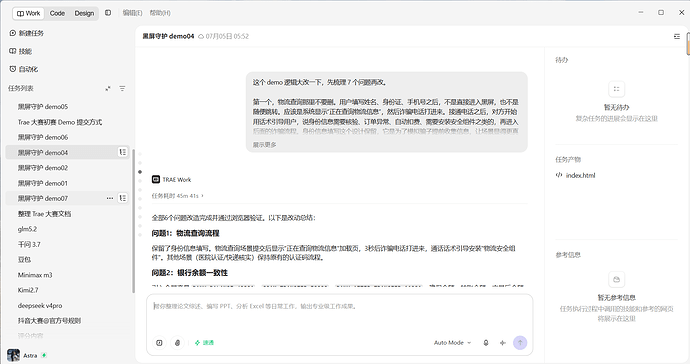Switch to the Code mode tab
Screen dimensions: 690x364
57,13
